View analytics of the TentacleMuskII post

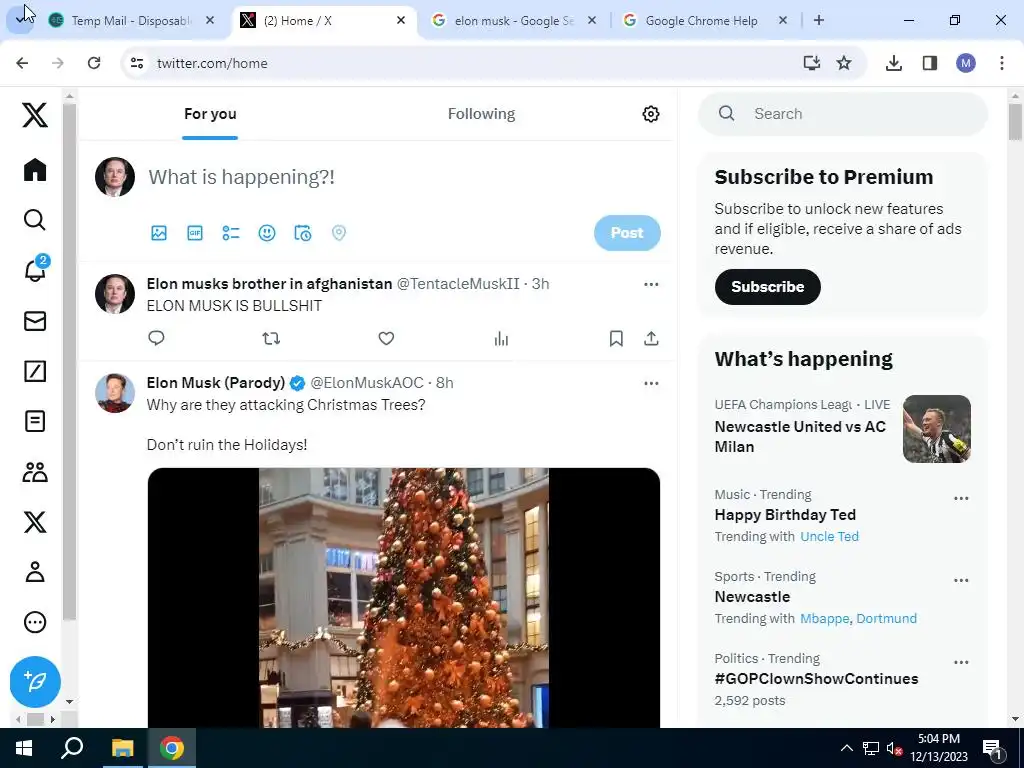[501, 338]
